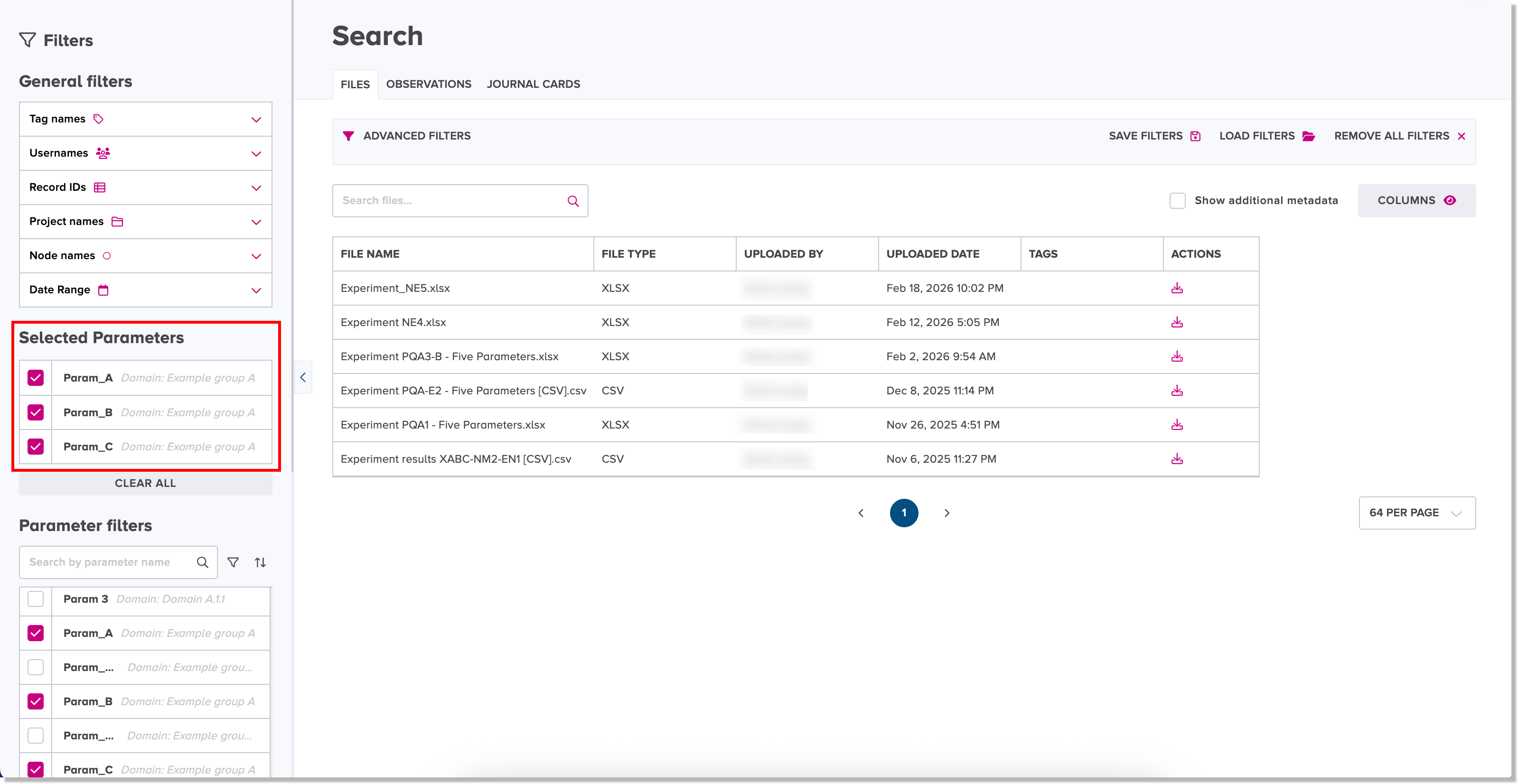
Task: Click file name Experiment NE4.xlsx
Action: [393, 322]
